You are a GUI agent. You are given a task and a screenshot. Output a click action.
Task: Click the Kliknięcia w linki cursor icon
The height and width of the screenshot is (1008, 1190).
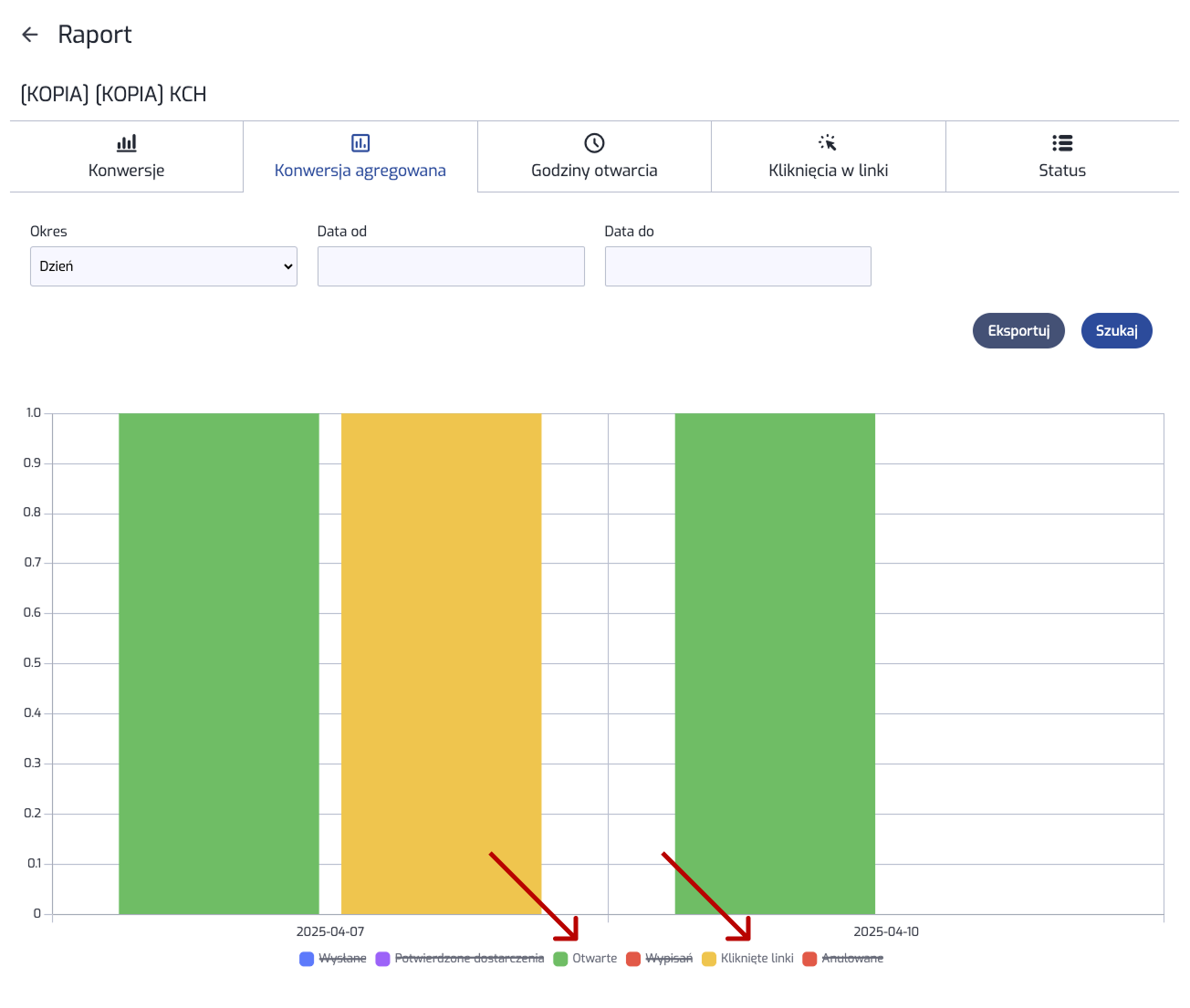pyautogui.click(x=828, y=143)
